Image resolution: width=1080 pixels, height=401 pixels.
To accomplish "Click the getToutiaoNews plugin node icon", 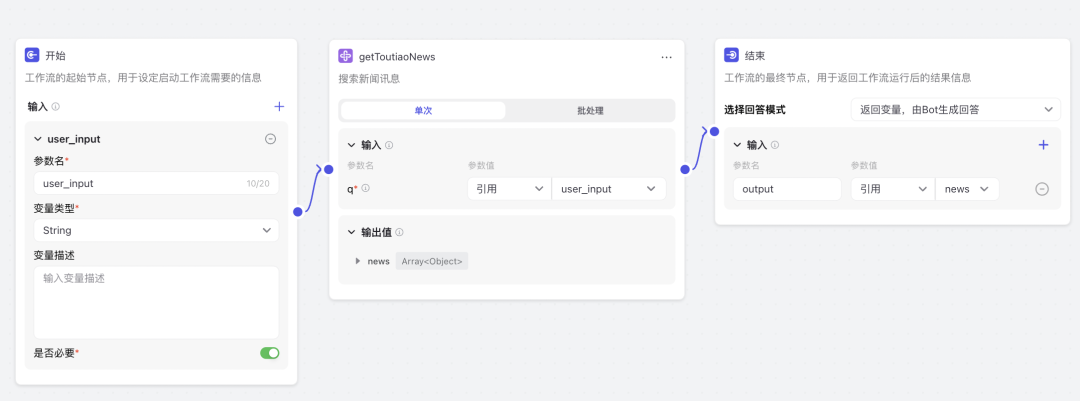I will pyautogui.click(x=346, y=56).
